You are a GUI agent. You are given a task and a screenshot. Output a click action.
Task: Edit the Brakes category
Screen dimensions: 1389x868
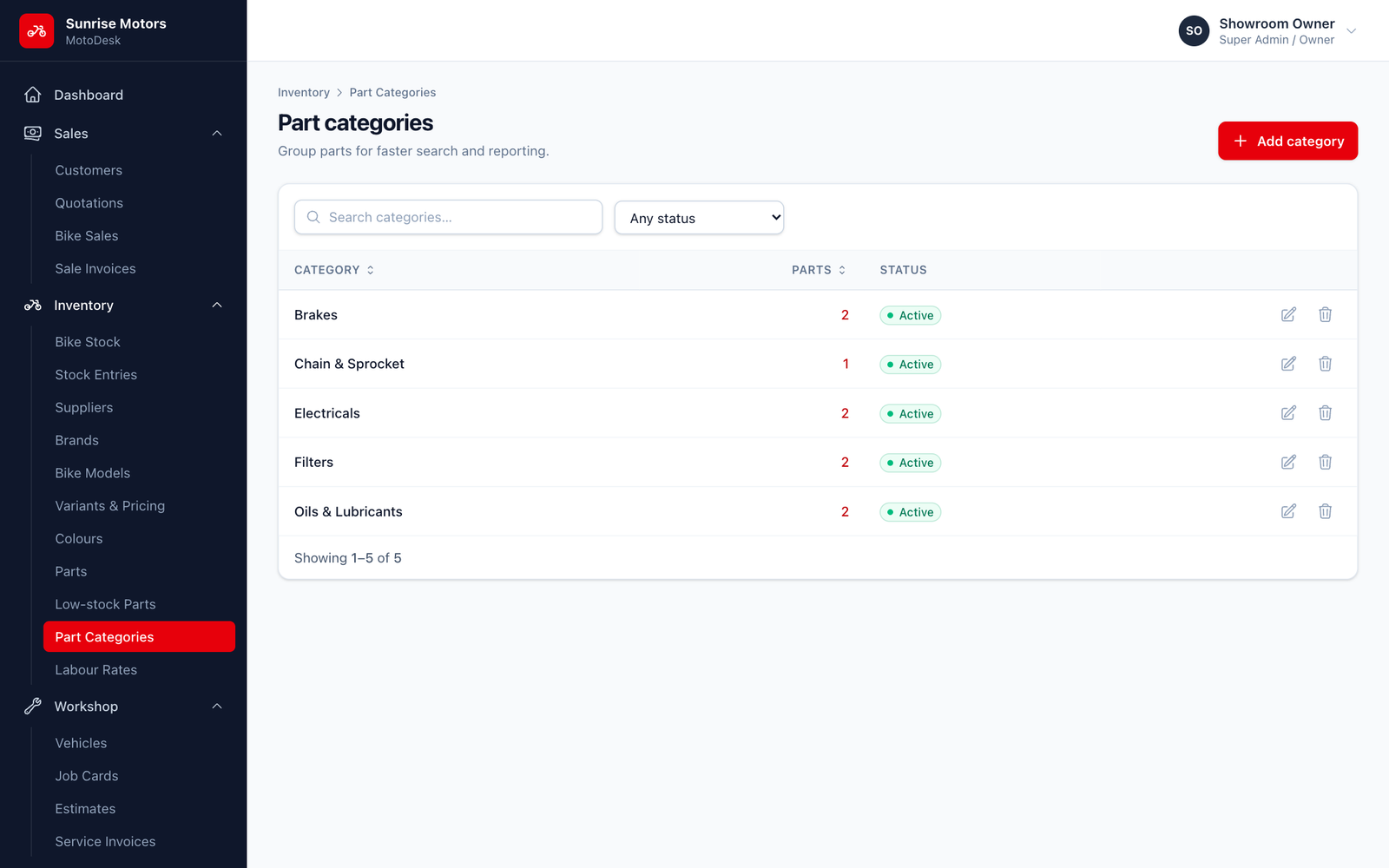tap(1288, 314)
